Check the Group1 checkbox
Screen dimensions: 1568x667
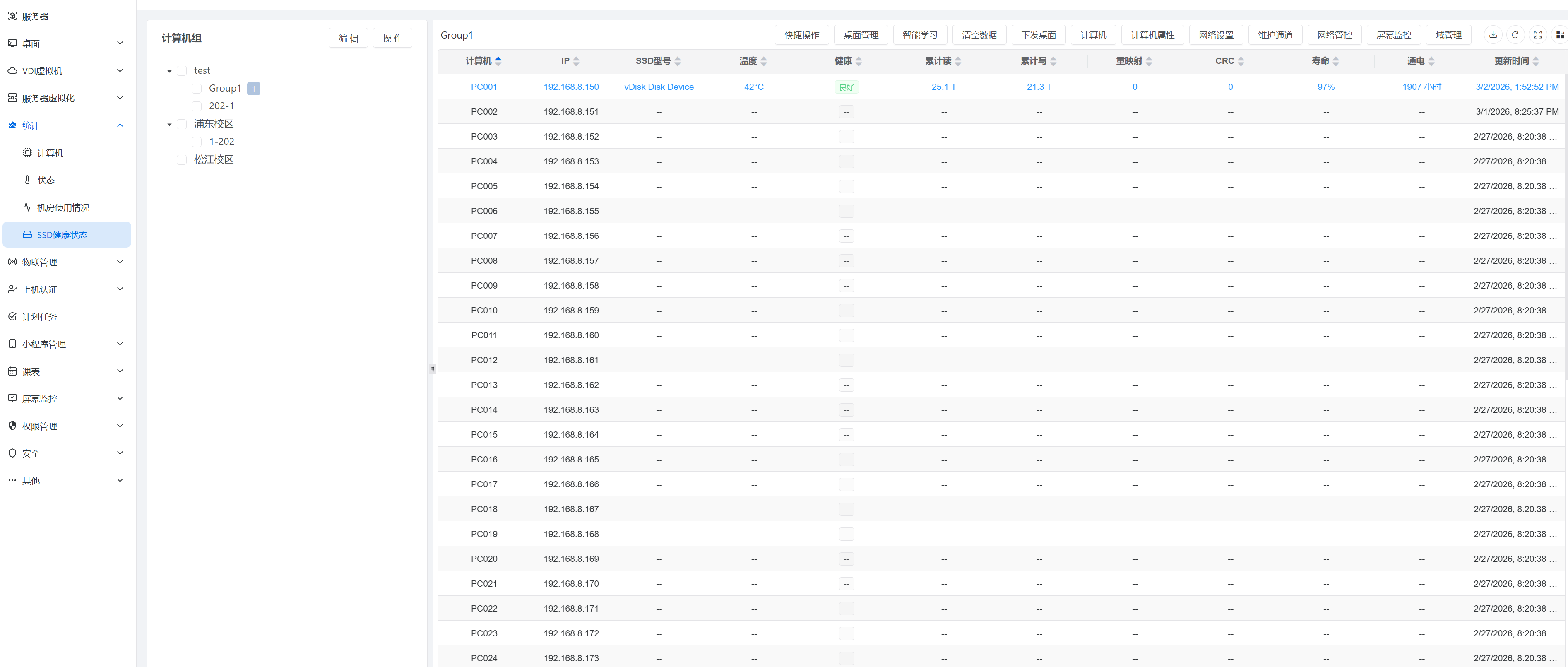[197, 89]
